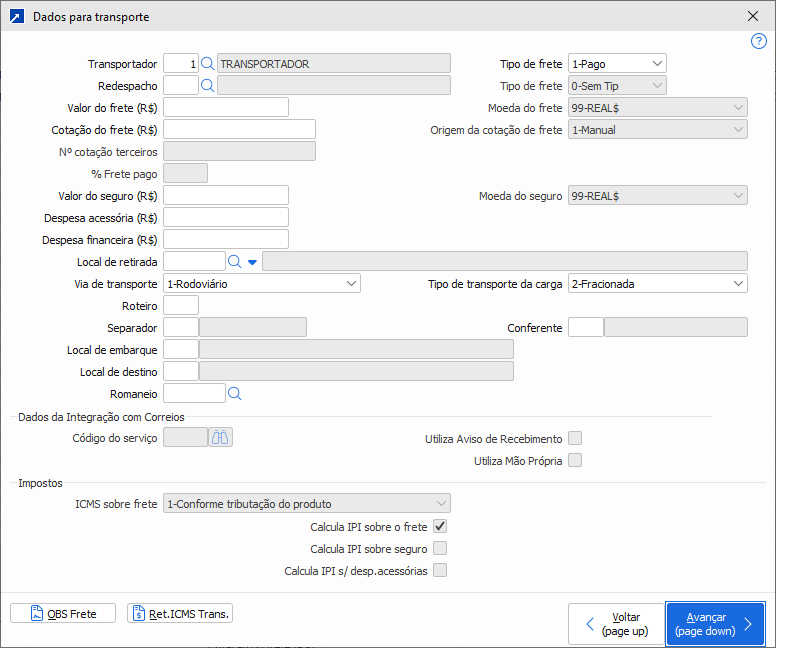Open the help question mark icon
790x655 pixels.
759,41
